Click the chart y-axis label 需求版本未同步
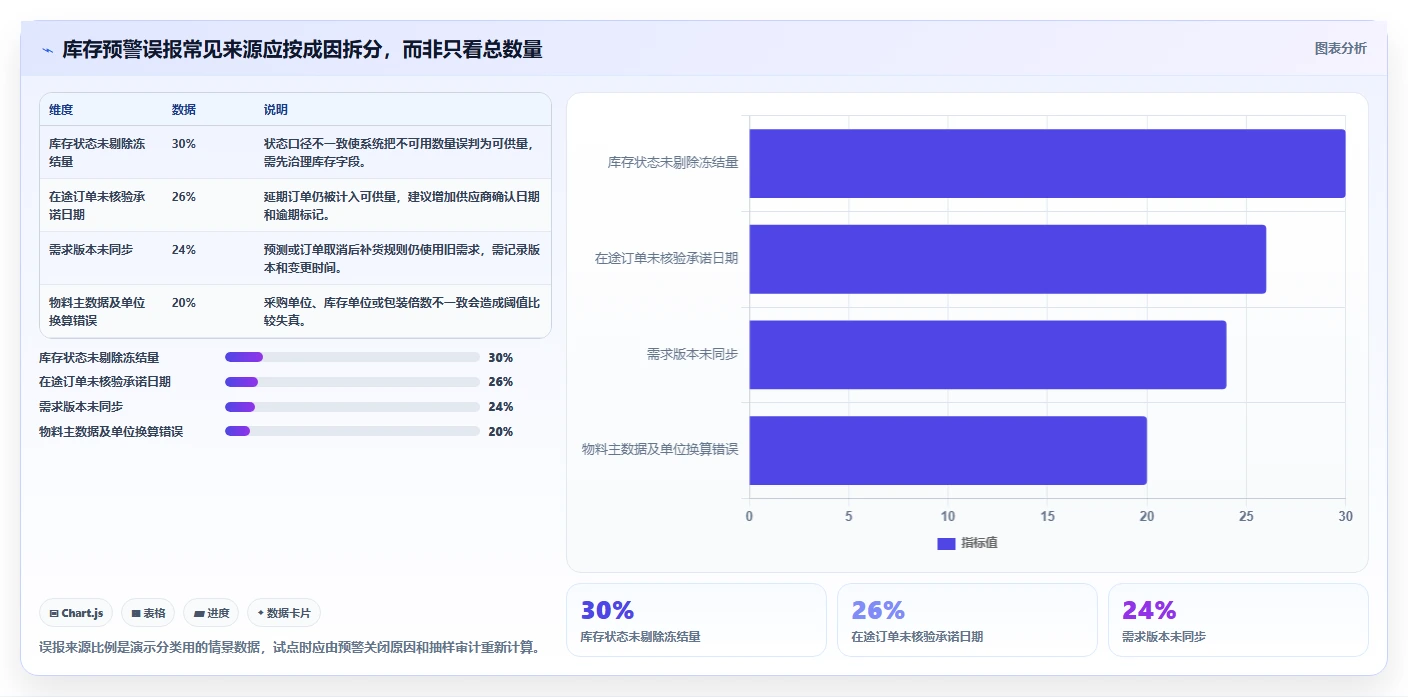Screen dimensions: 1408x697 pos(692,354)
